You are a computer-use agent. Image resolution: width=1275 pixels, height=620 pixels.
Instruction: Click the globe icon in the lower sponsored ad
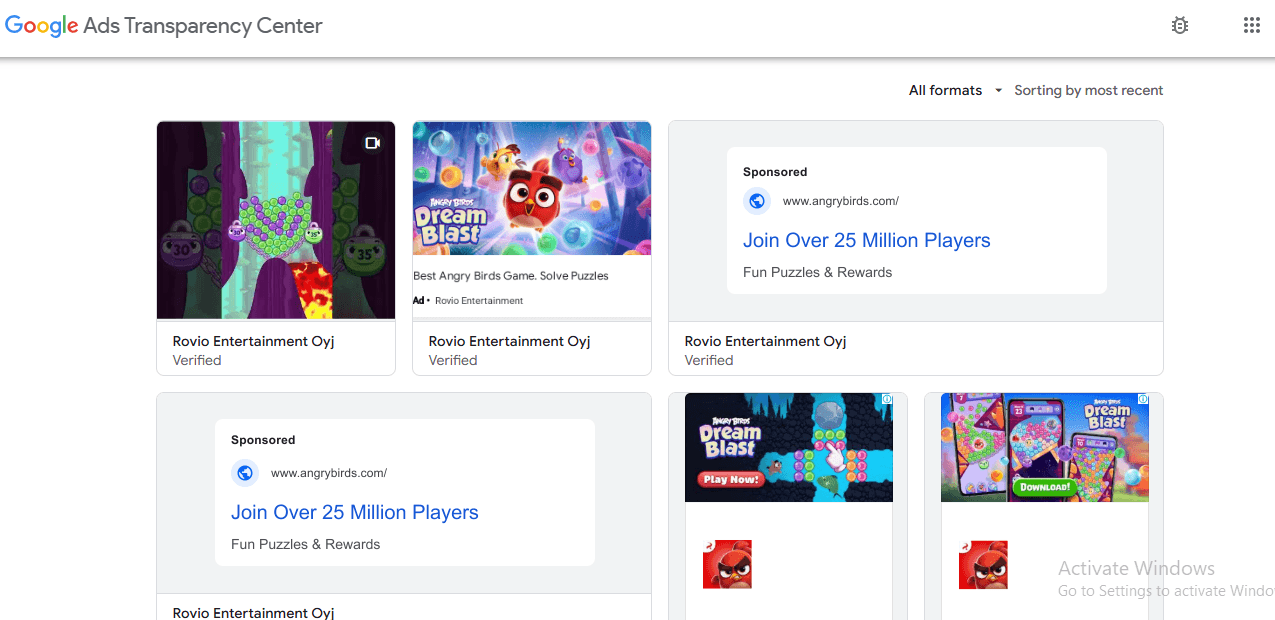click(x=245, y=473)
